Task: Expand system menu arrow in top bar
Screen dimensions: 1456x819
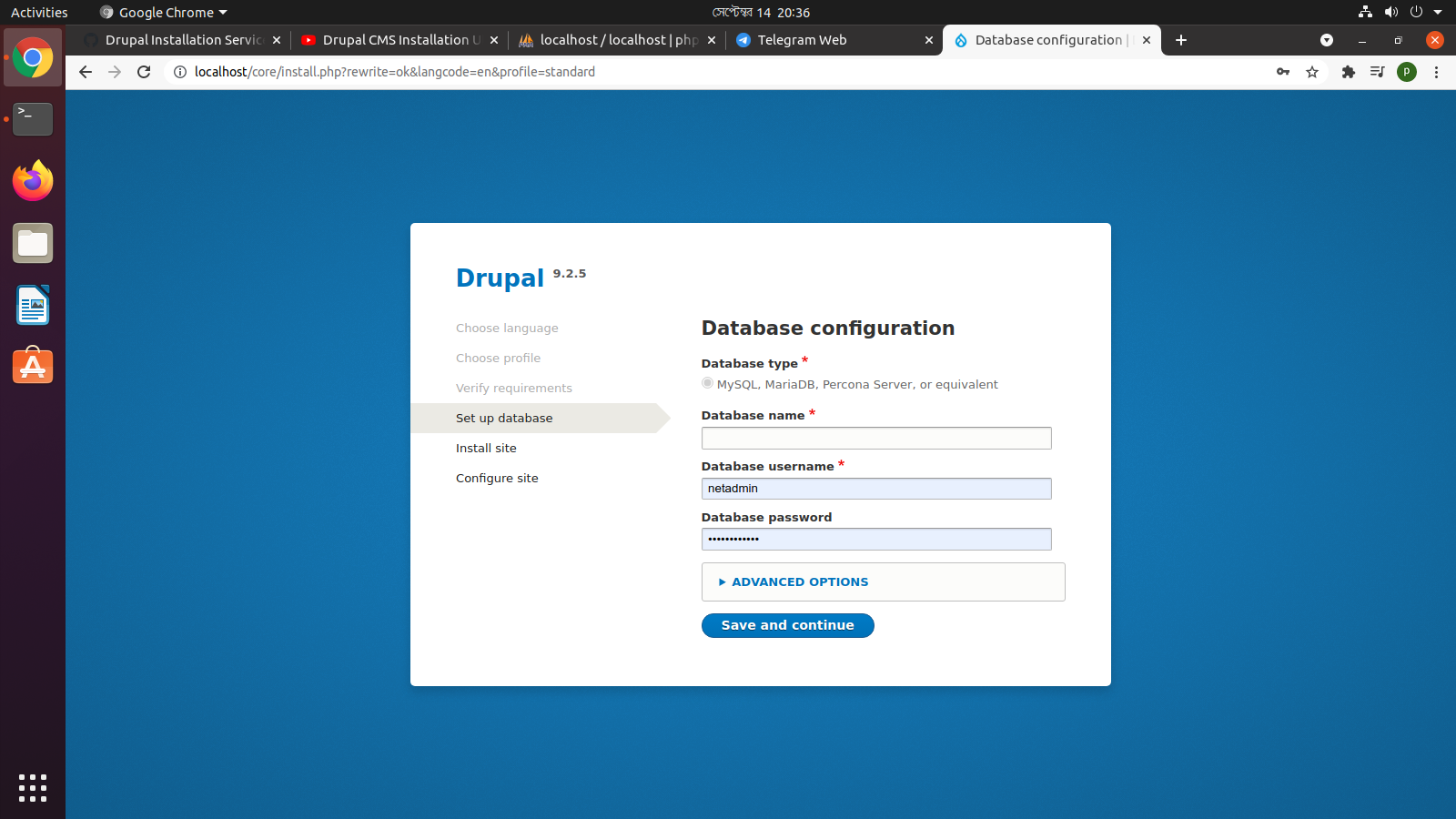Action: click(1438, 13)
